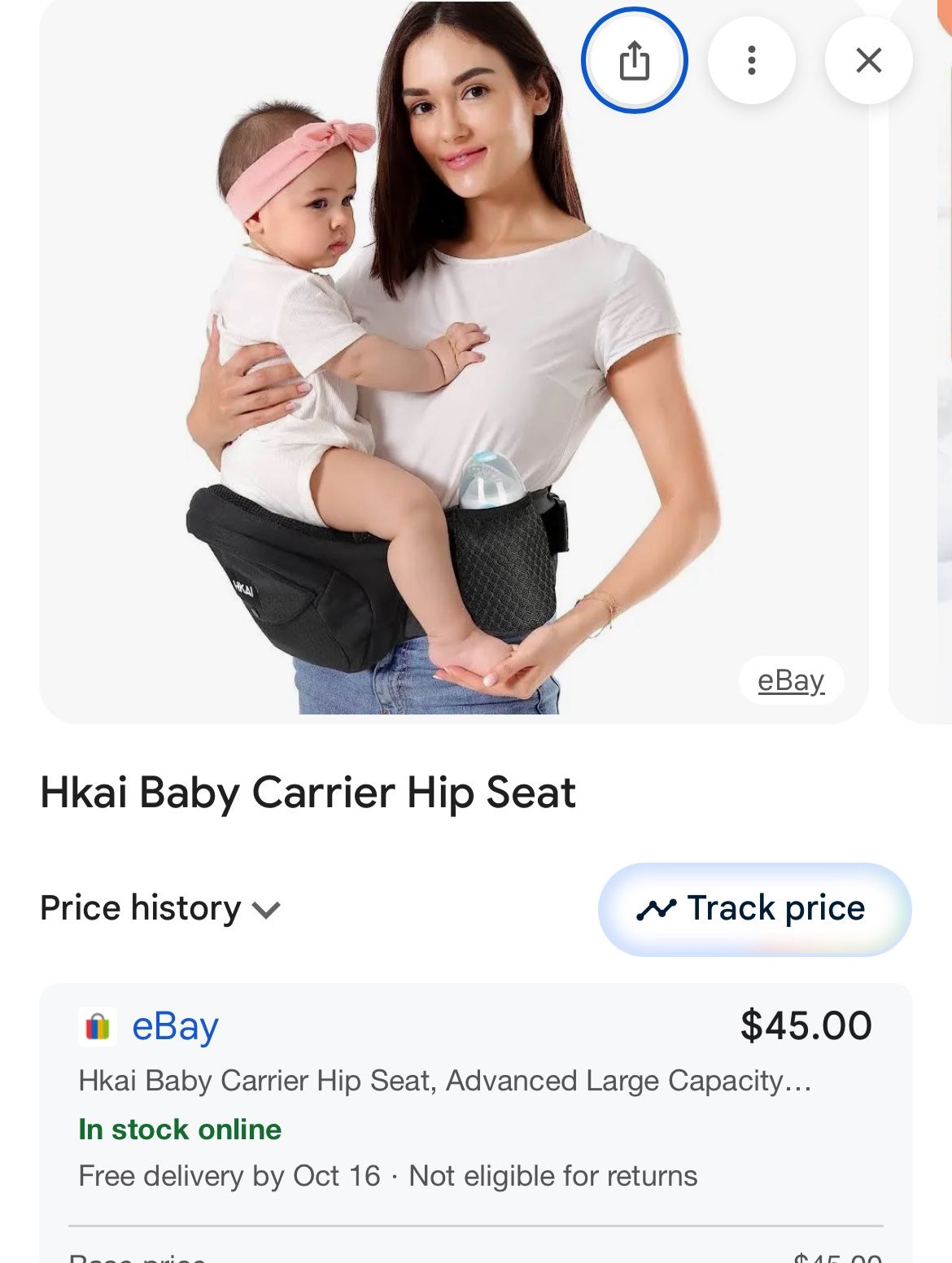952x1263 pixels.
Task: Open the blue eBay seller link
Action: pos(175,1026)
